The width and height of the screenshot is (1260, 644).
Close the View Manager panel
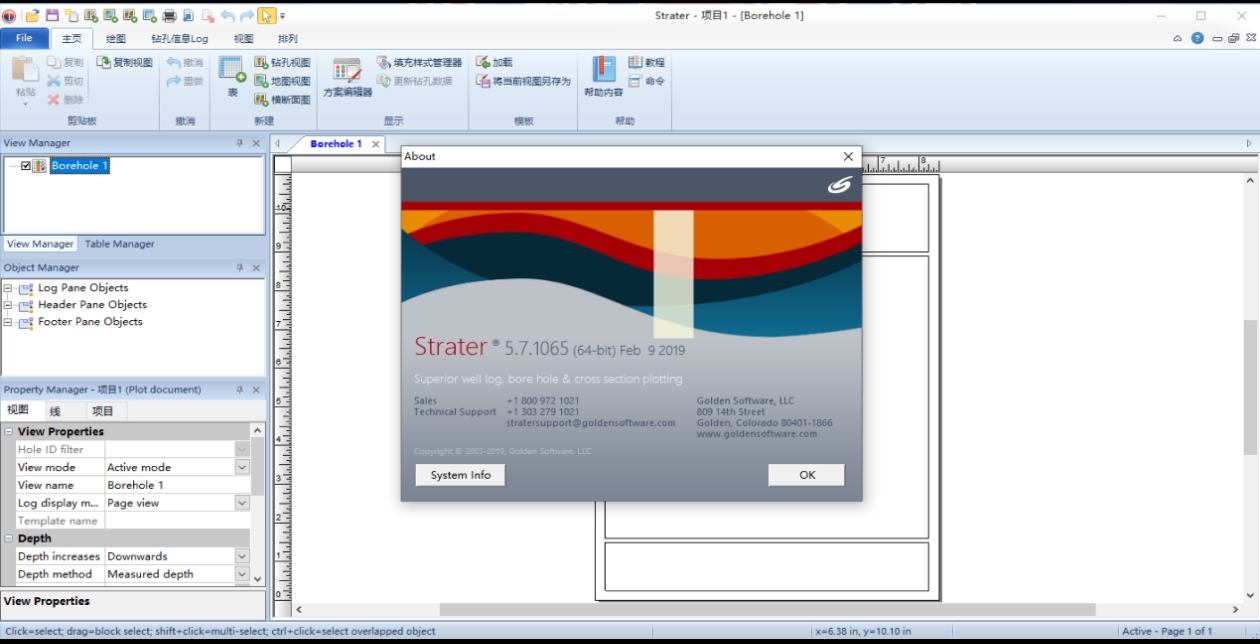[256, 143]
